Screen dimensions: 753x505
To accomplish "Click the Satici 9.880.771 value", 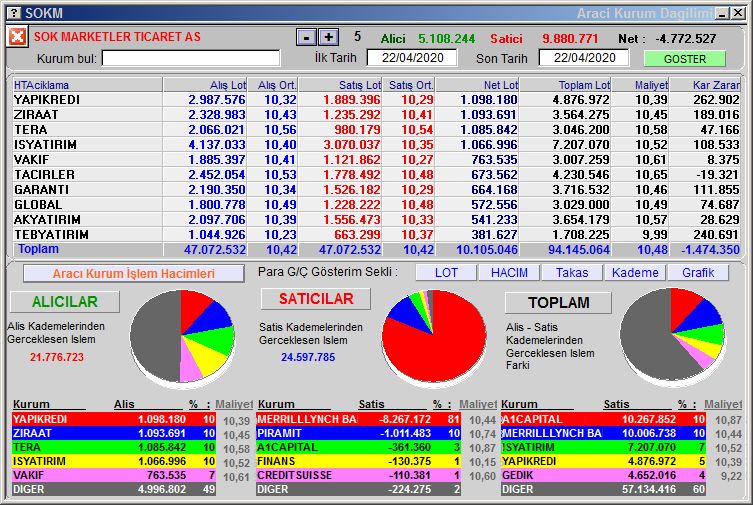I will [x=570, y=39].
